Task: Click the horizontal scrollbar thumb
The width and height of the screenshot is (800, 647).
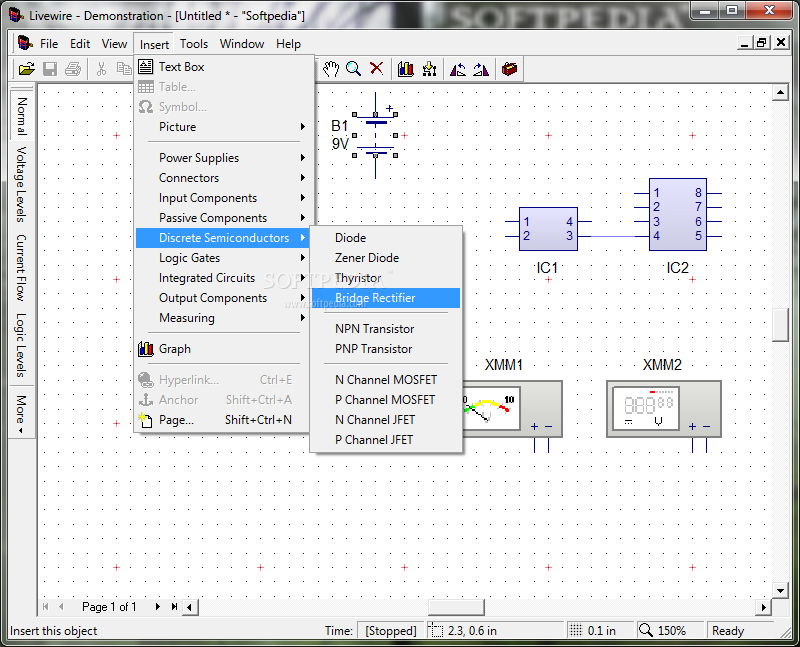Action: click(x=456, y=607)
